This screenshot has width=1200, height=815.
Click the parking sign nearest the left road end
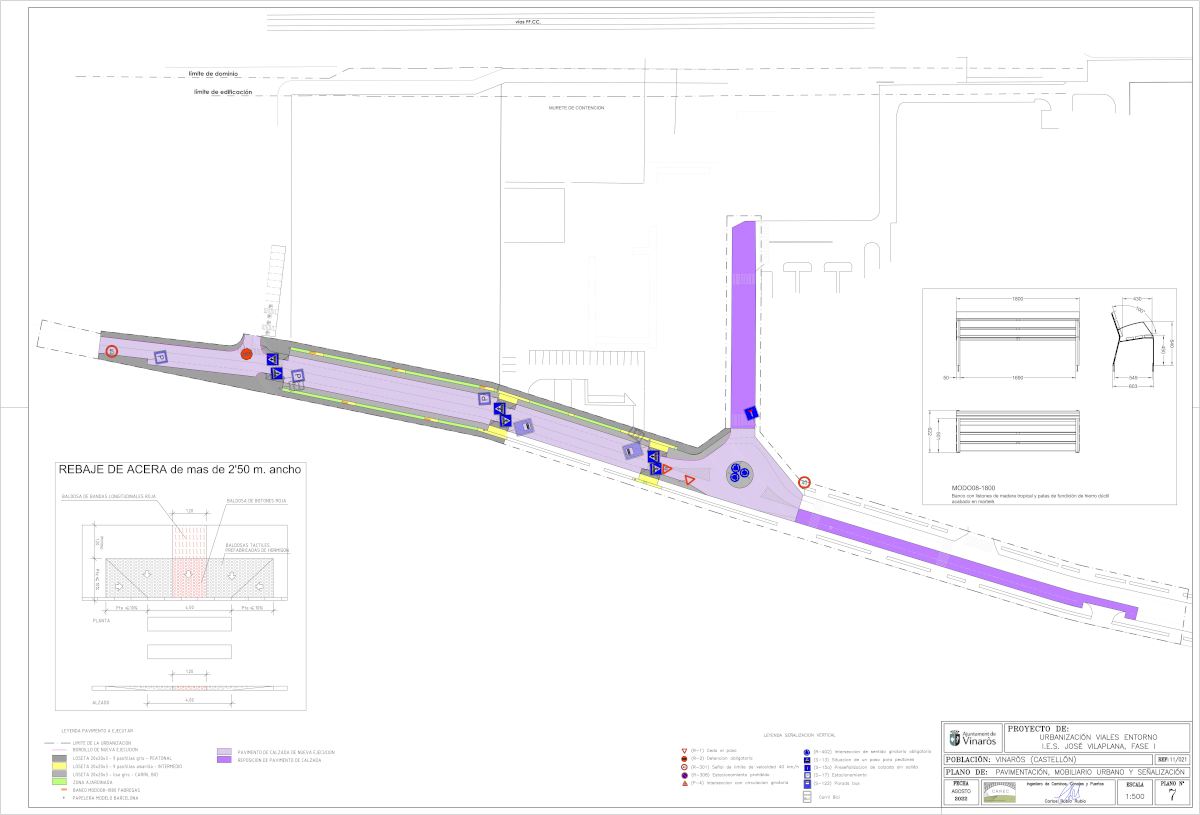pos(161,357)
